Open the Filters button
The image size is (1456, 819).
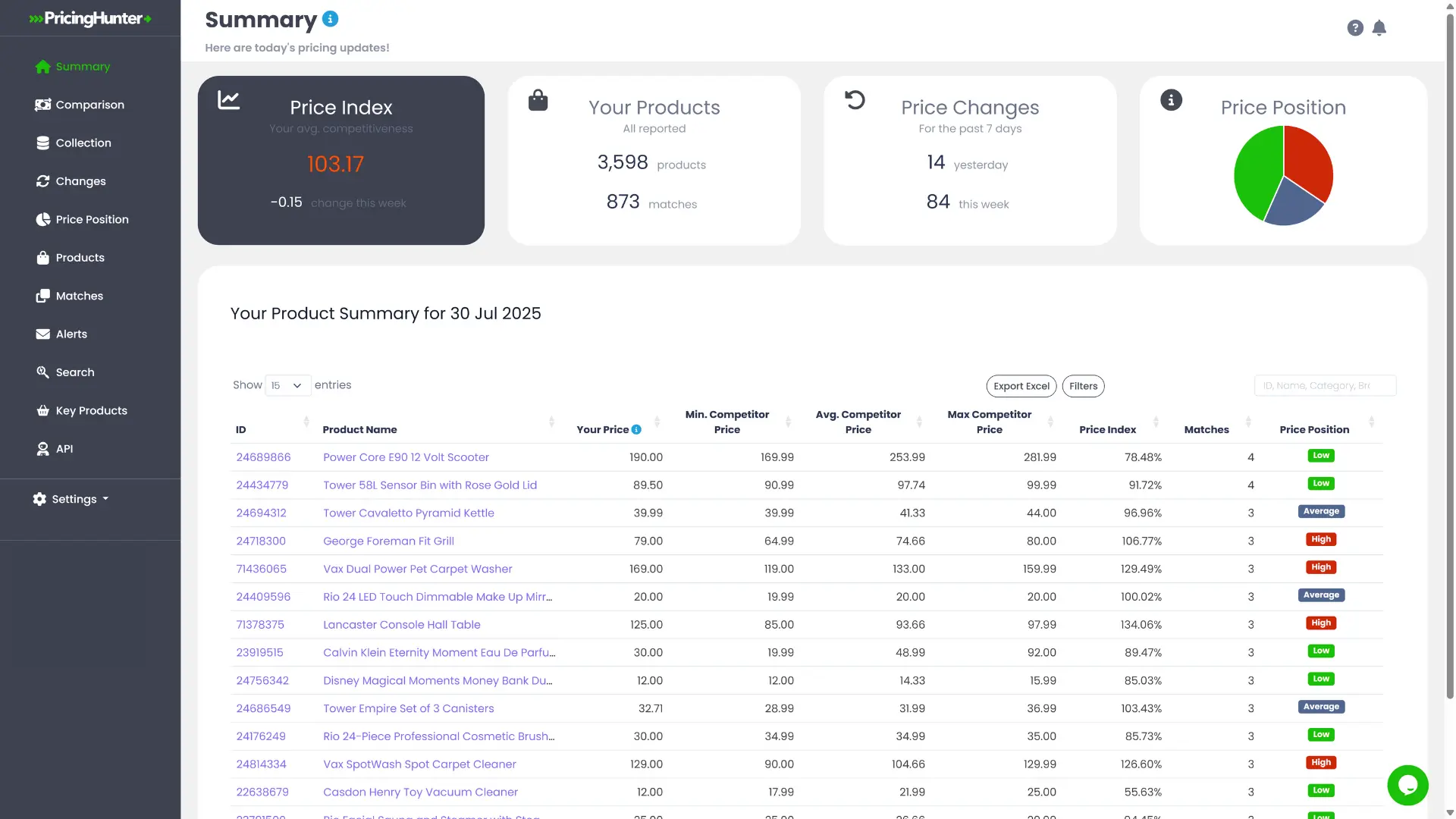pos(1083,386)
